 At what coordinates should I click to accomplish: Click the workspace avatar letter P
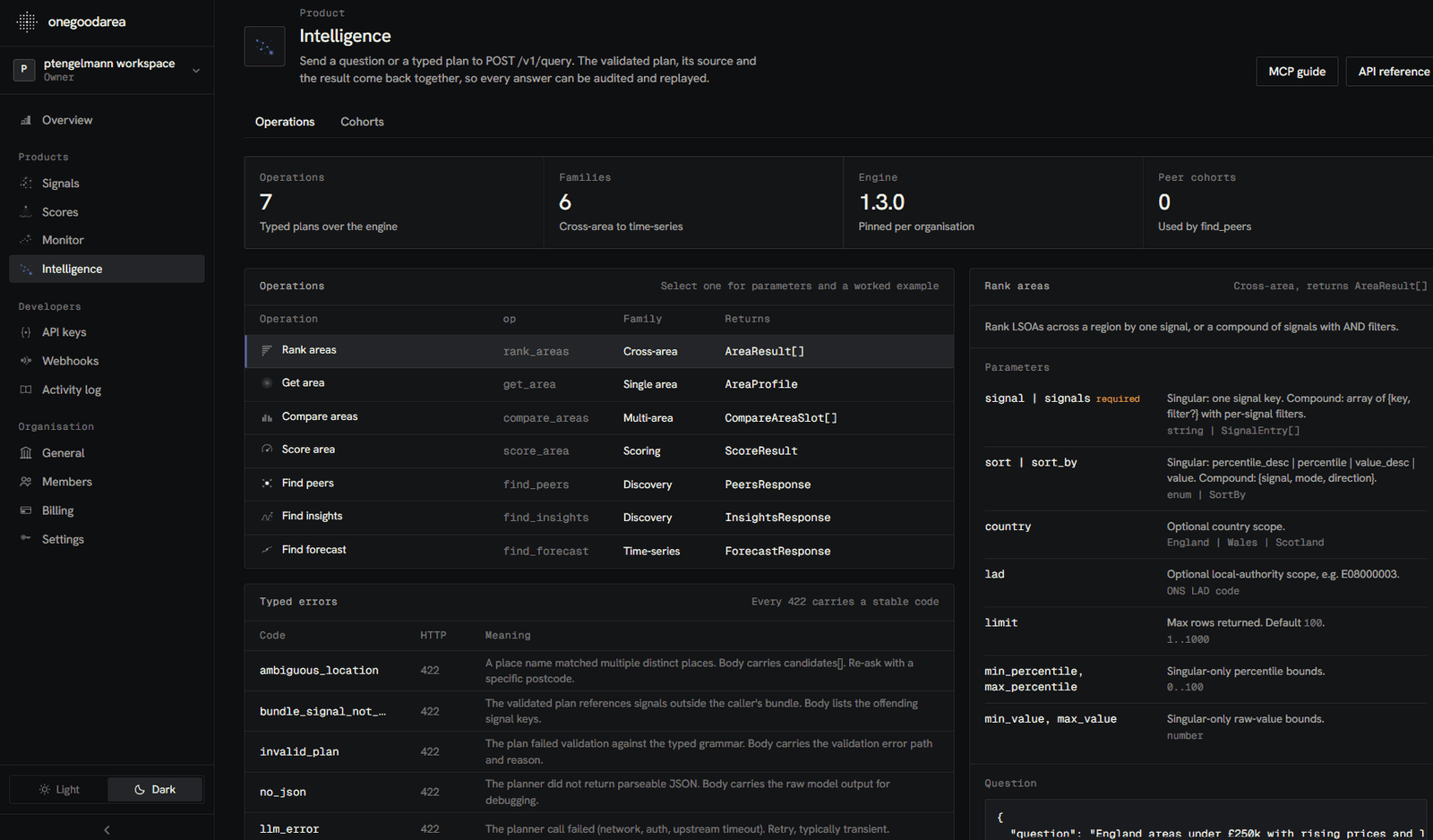pyautogui.click(x=24, y=69)
